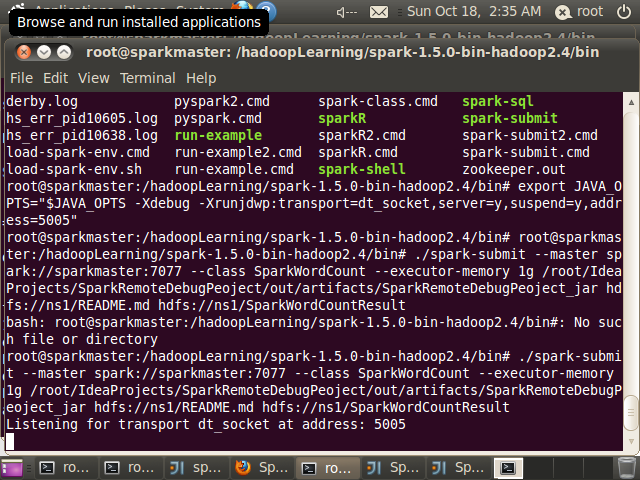Image resolution: width=640 pixels, height=480 pixels.
Task: Click the spark-submit executable name in listing
Action: [x=510, y=118]
